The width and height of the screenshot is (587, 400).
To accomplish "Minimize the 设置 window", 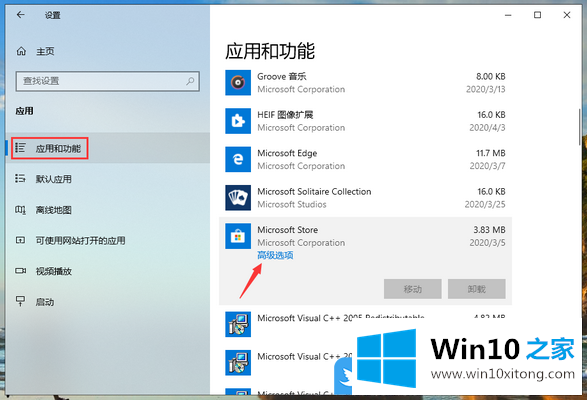I will pos(508,15).
